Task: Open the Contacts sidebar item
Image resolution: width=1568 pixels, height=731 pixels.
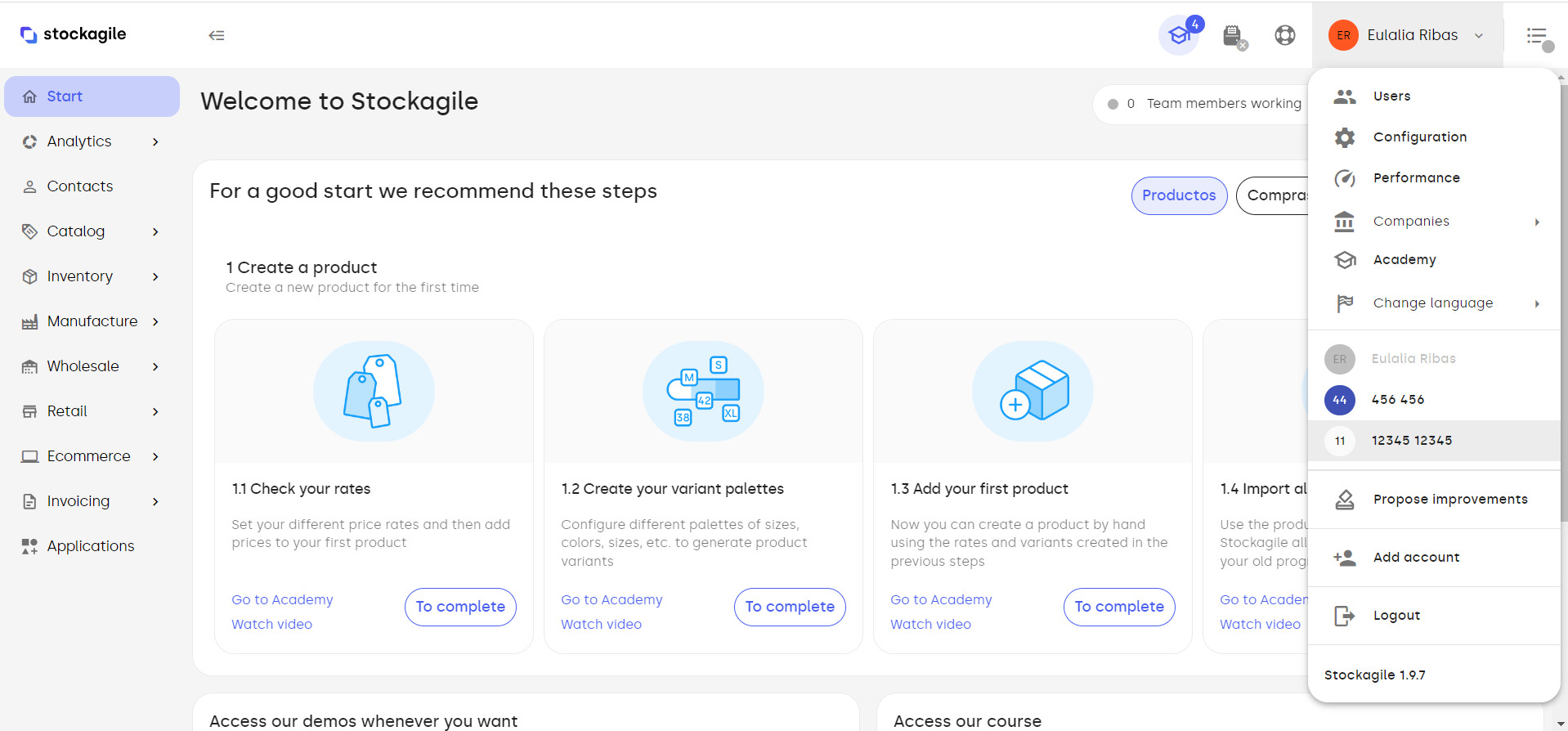Action: tap(92, 186)
